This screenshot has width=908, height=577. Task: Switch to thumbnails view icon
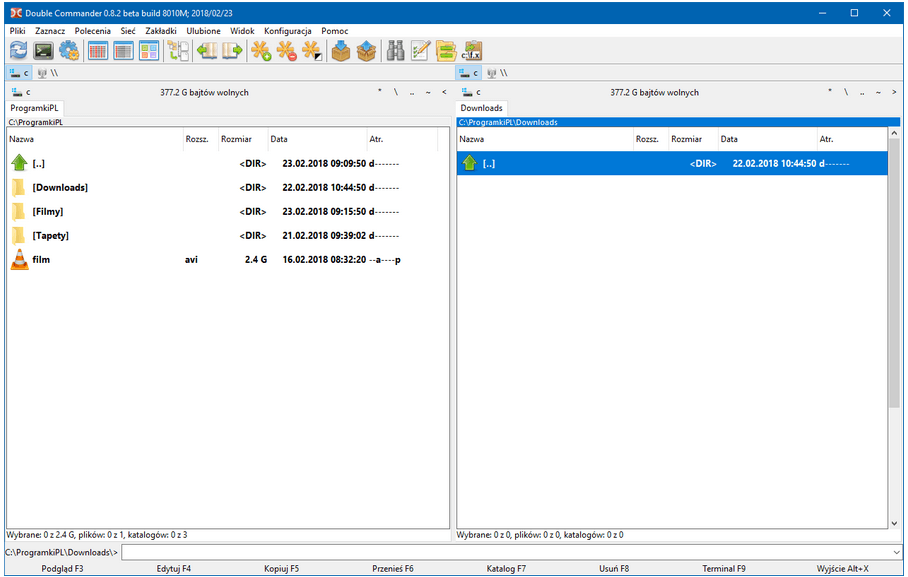(149, 51)
